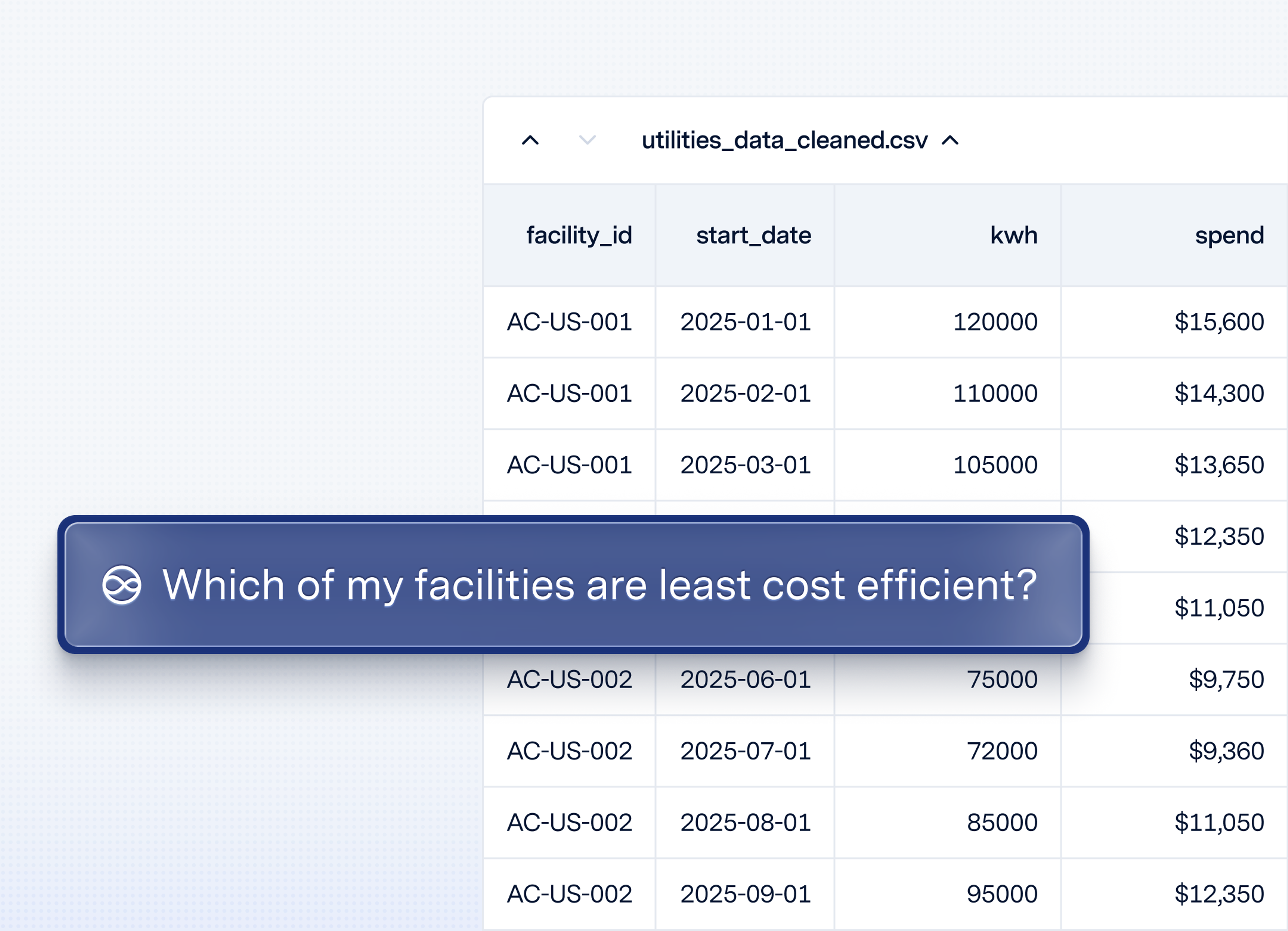Select the AC-US-002 cell for 2025-06-01
This screenshot has width=1288, height=931.
click(x=569, y=684)
